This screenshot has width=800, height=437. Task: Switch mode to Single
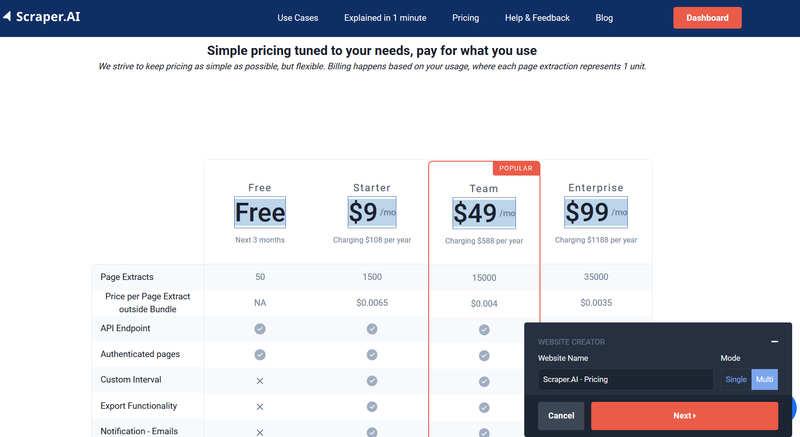click(x=736, y=379)
